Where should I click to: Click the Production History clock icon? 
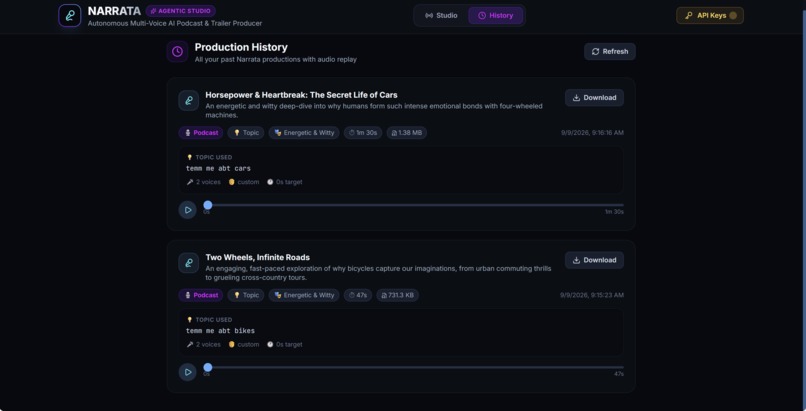(177, 51)
